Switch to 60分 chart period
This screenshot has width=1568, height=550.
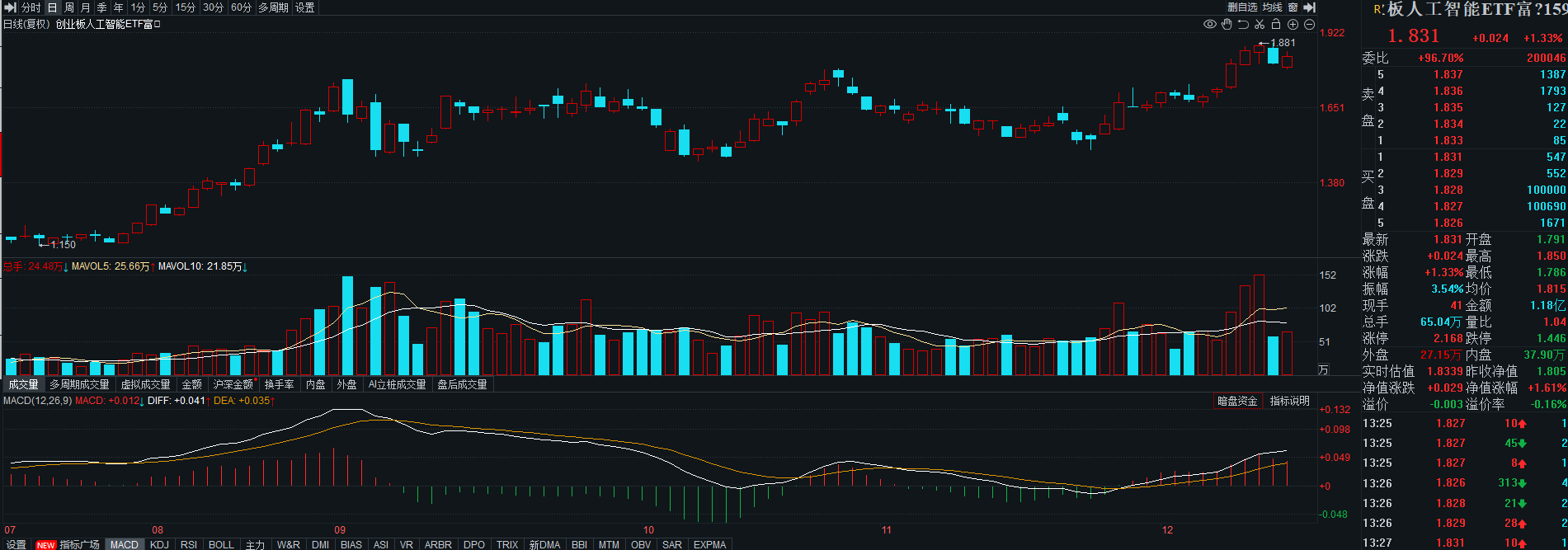[241, 7]
